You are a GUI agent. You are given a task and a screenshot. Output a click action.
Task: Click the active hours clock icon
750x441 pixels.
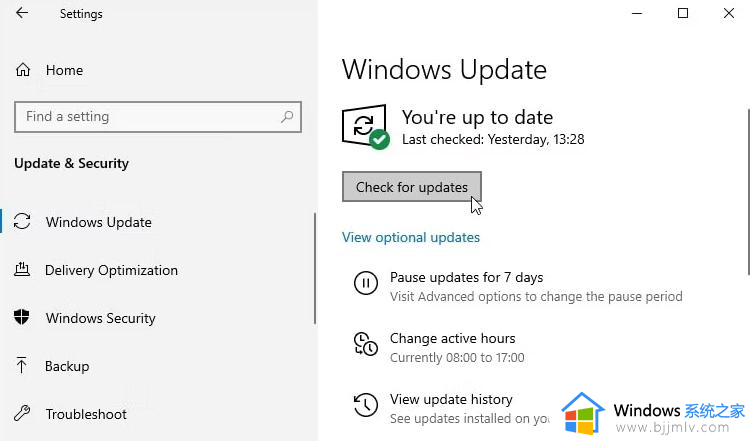365,344
